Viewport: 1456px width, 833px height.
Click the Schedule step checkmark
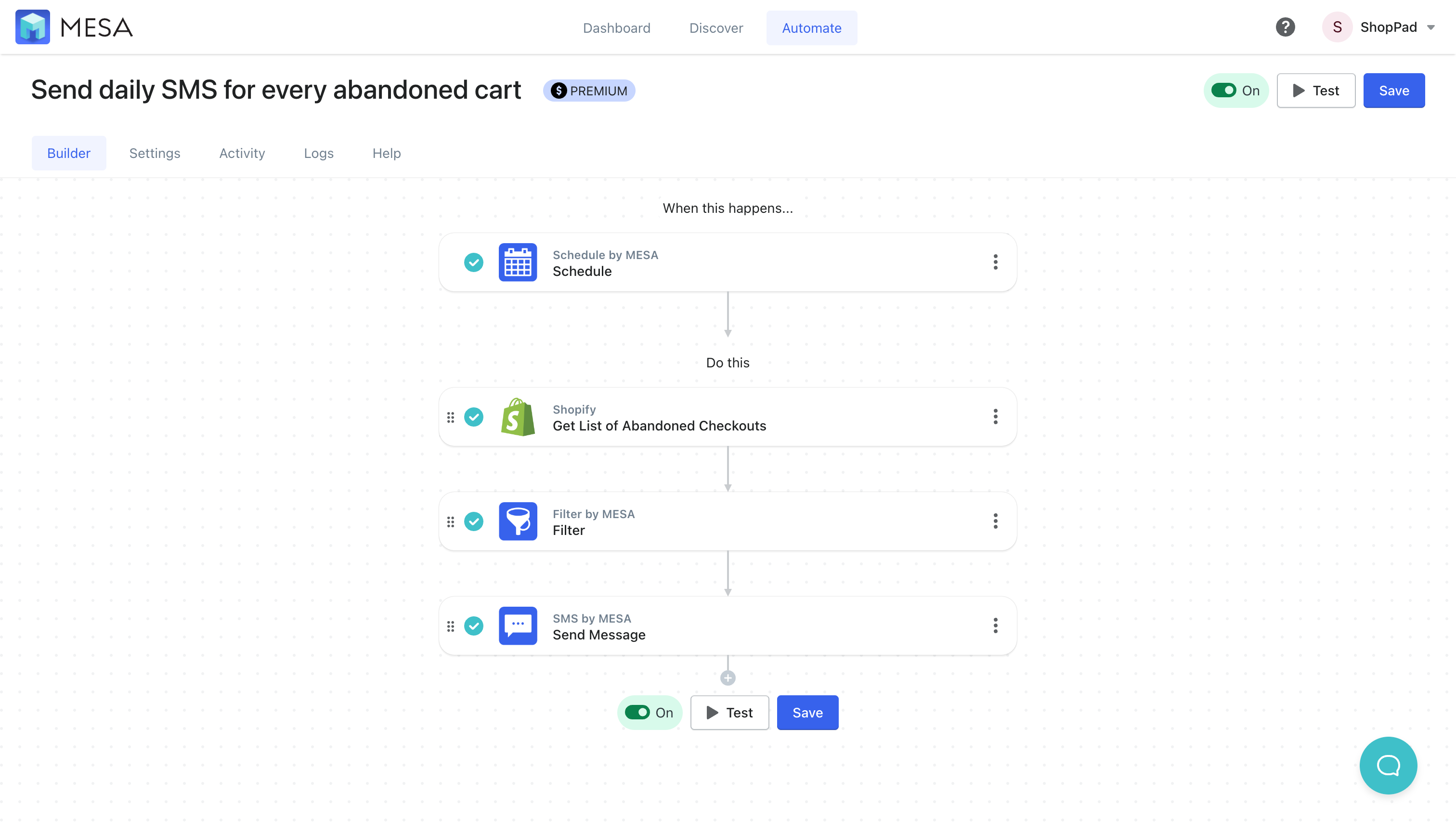click(x=474, y=262)
